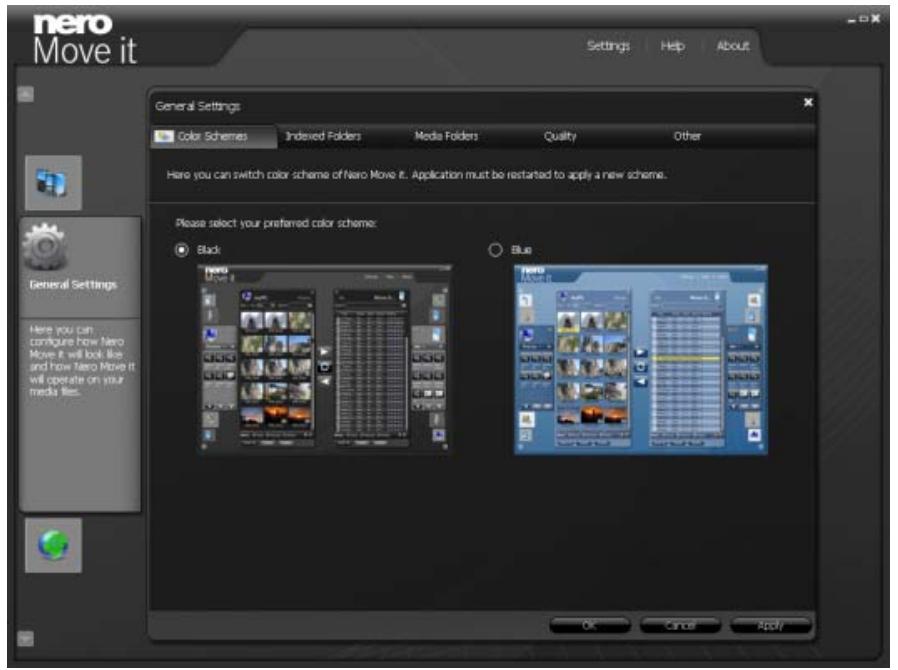Open the Help menu
898x670 pixels.
[672, 46]
